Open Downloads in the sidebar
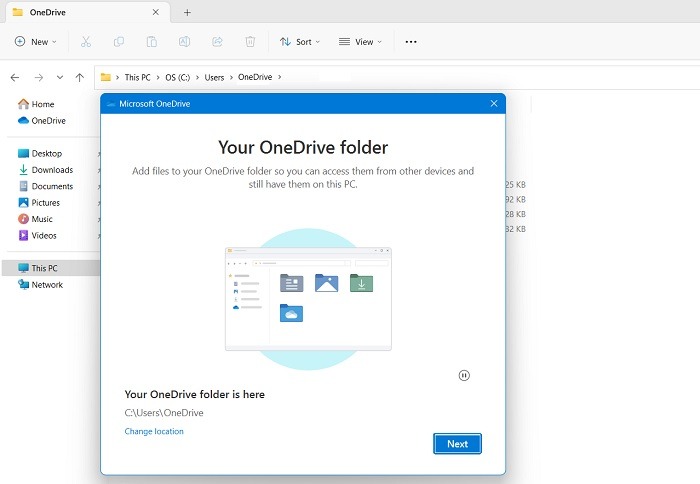Screen dimensions: 700x484 [x=46, y=170]
